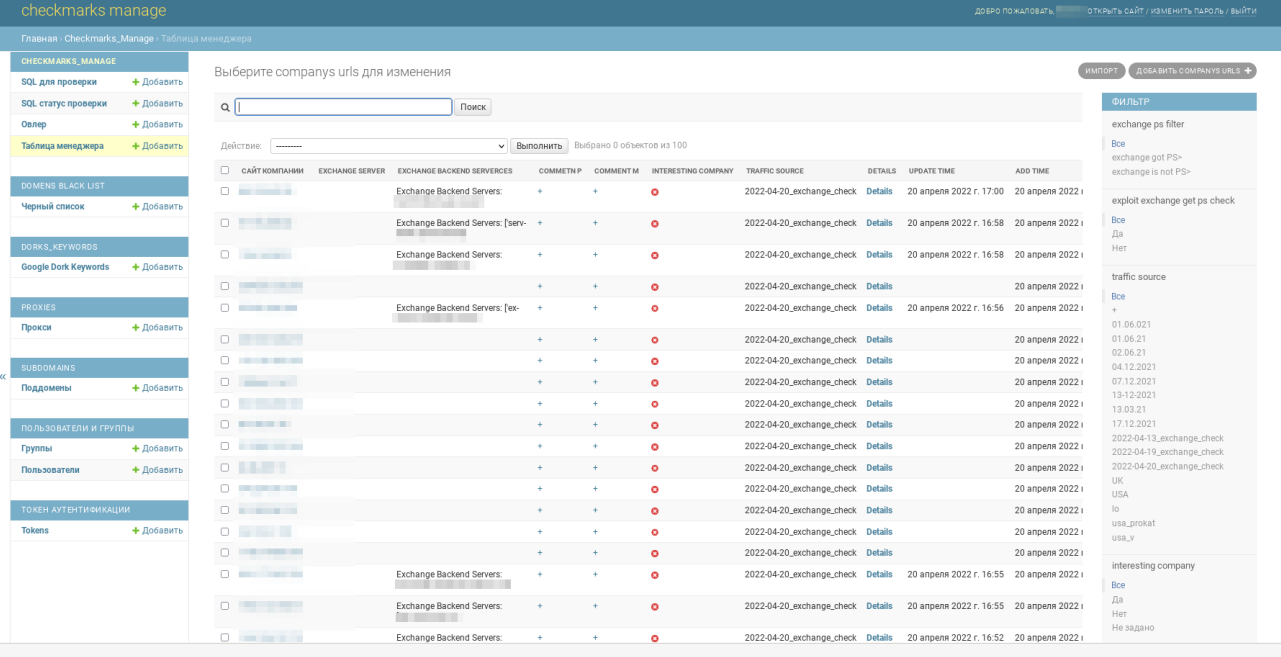Sort the table by the Update Time column
The image size is (1281, 657).
tap(931, 171)
